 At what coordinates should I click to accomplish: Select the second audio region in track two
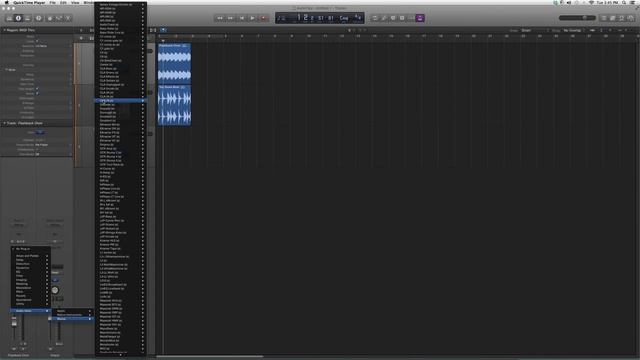[x=174, y=105]
